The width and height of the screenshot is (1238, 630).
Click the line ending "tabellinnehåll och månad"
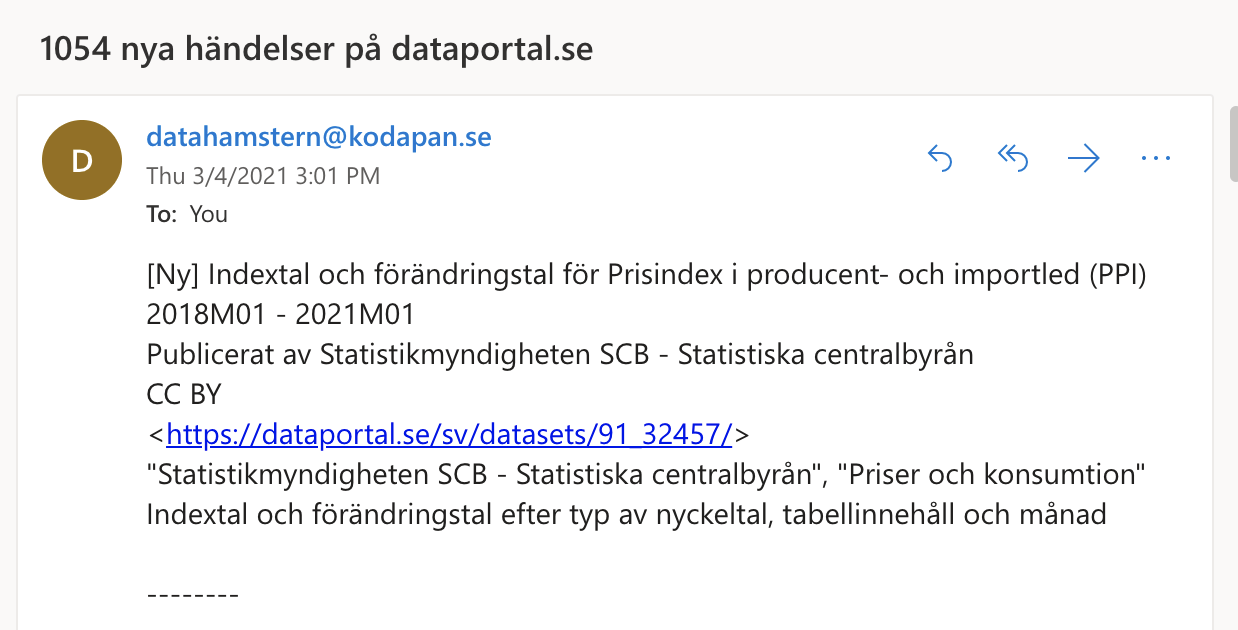click(x=626, y=515)
